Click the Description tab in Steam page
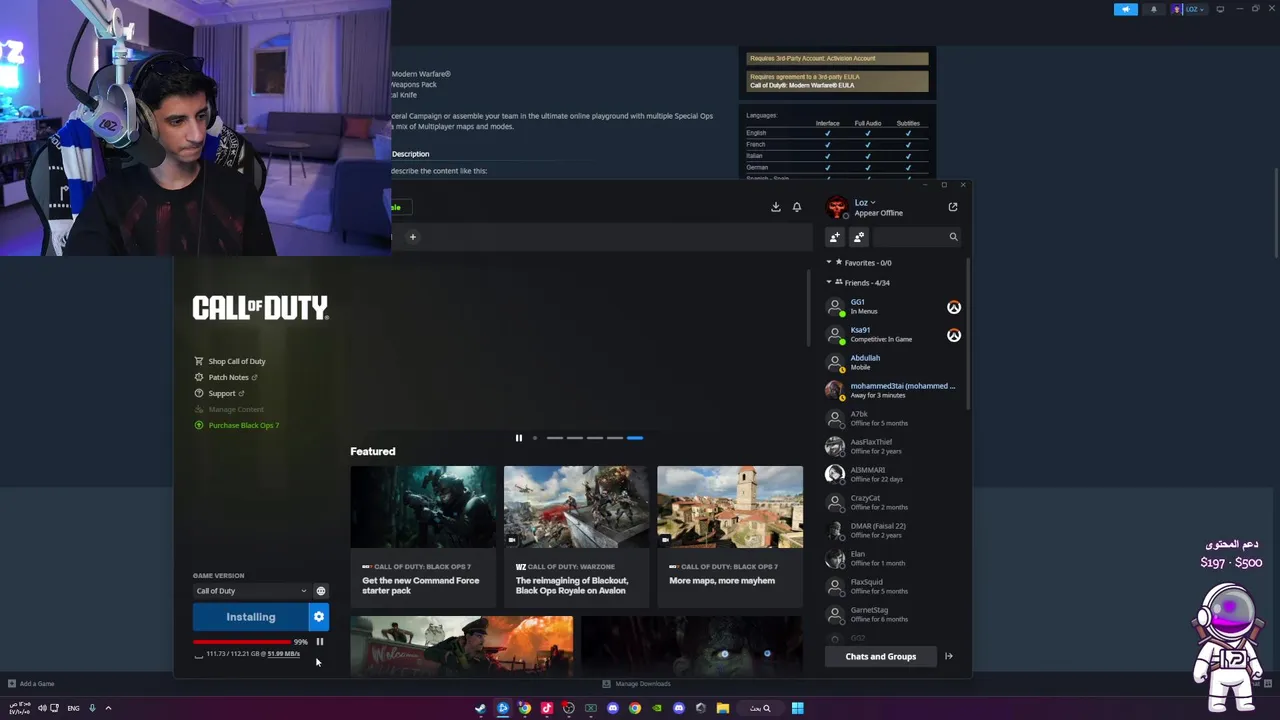 point(410,154)
